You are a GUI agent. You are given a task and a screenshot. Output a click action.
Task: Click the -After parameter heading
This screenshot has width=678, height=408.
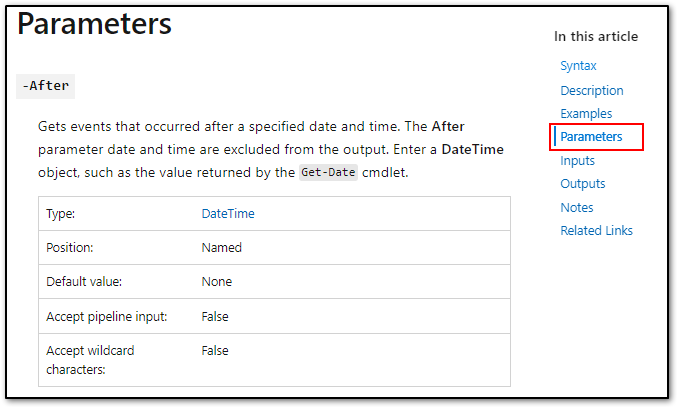[x=45, y=86]
